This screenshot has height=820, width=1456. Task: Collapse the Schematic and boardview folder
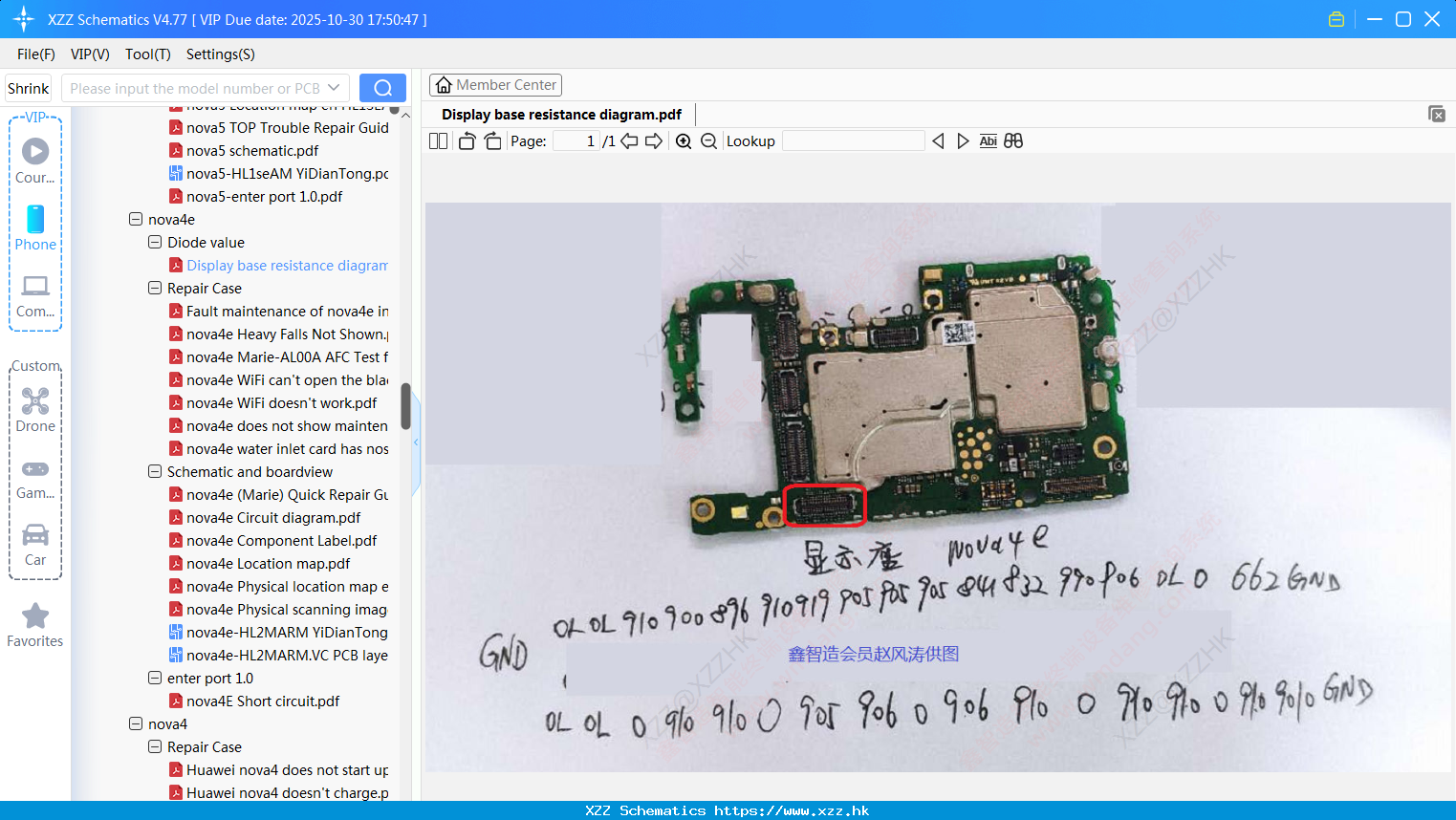(155, 471)
